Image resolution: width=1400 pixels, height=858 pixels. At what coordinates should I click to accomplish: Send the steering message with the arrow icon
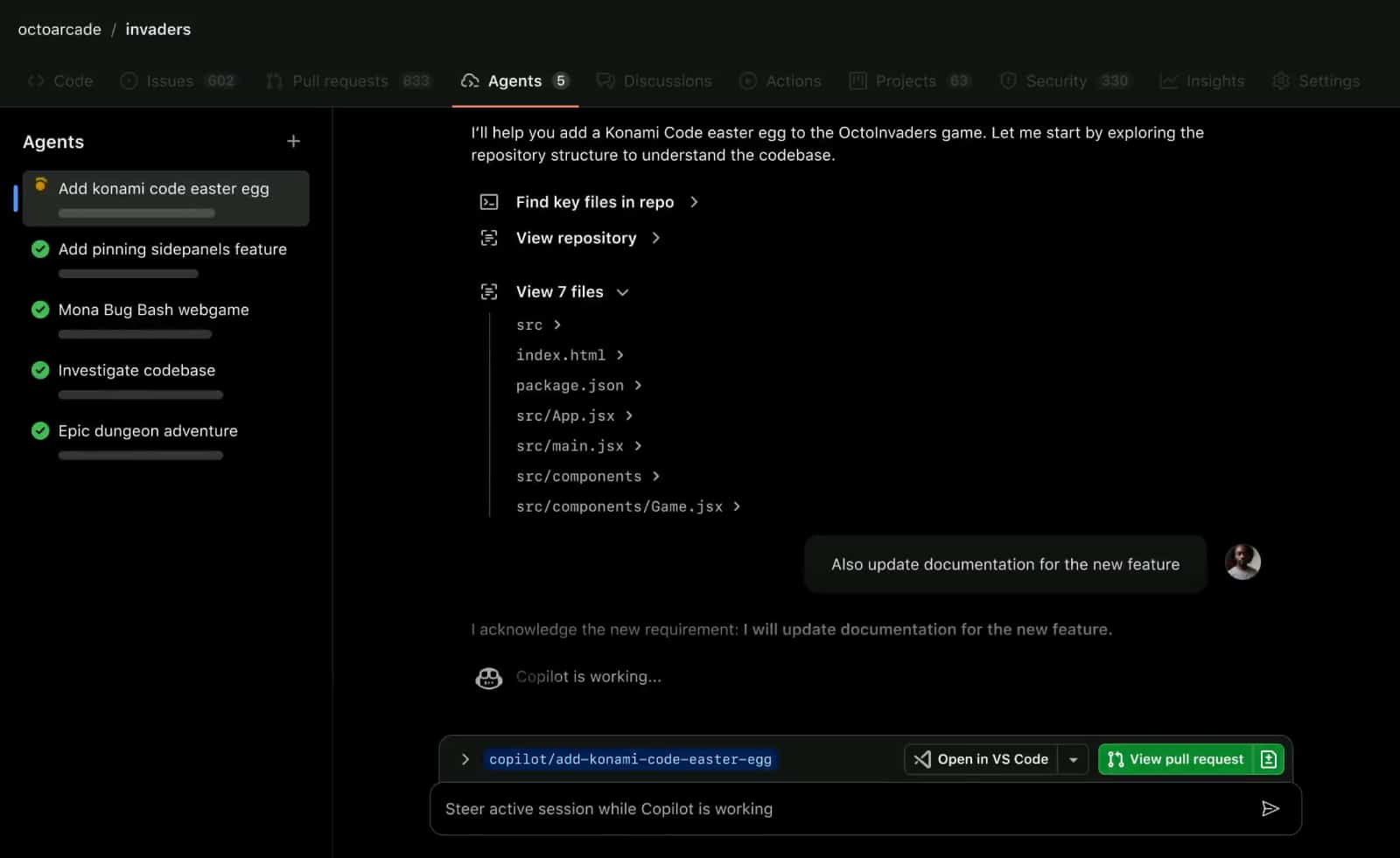tap(1270, 809)
